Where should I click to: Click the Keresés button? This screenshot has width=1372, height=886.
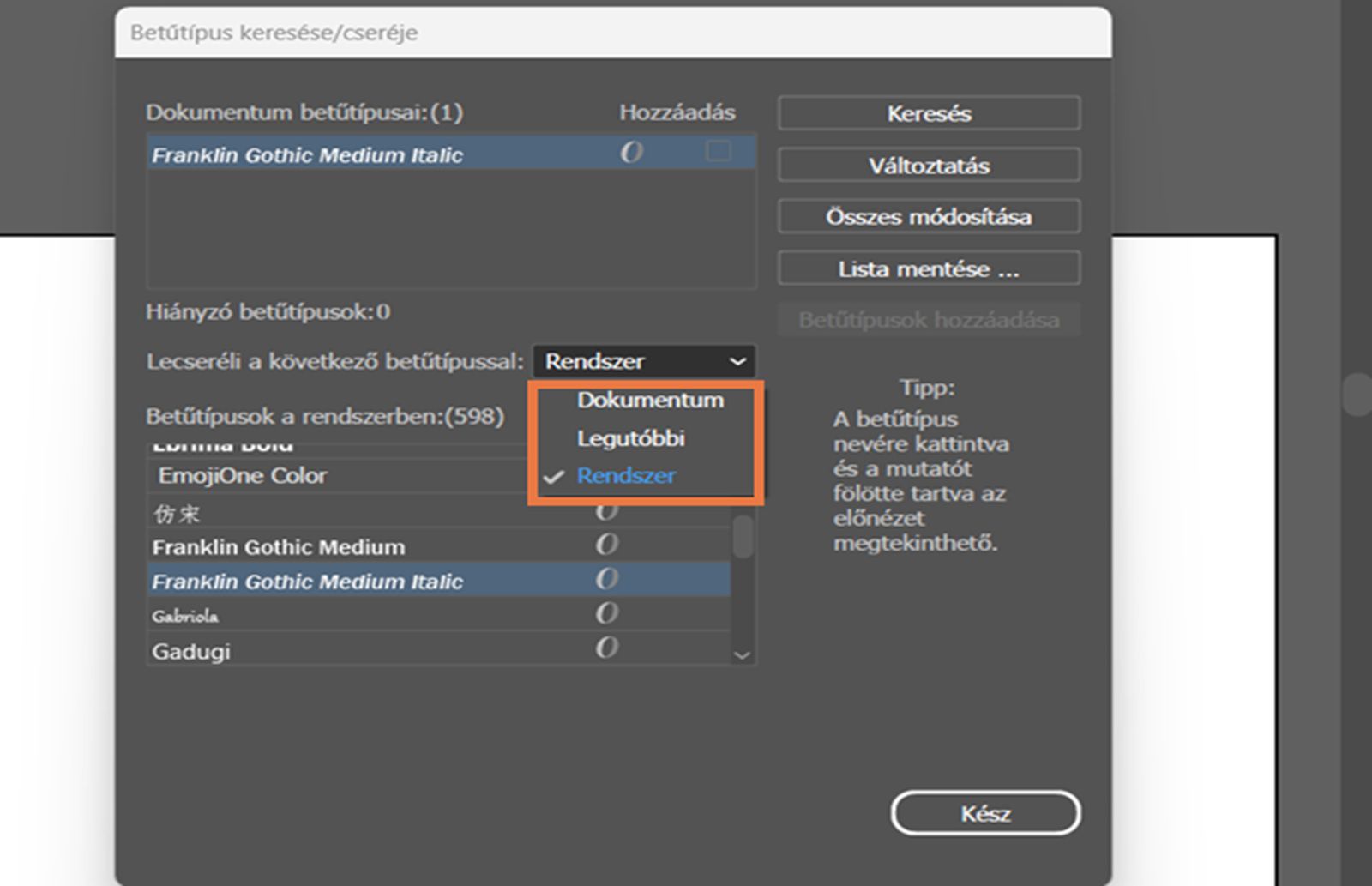tap(929, 113)
